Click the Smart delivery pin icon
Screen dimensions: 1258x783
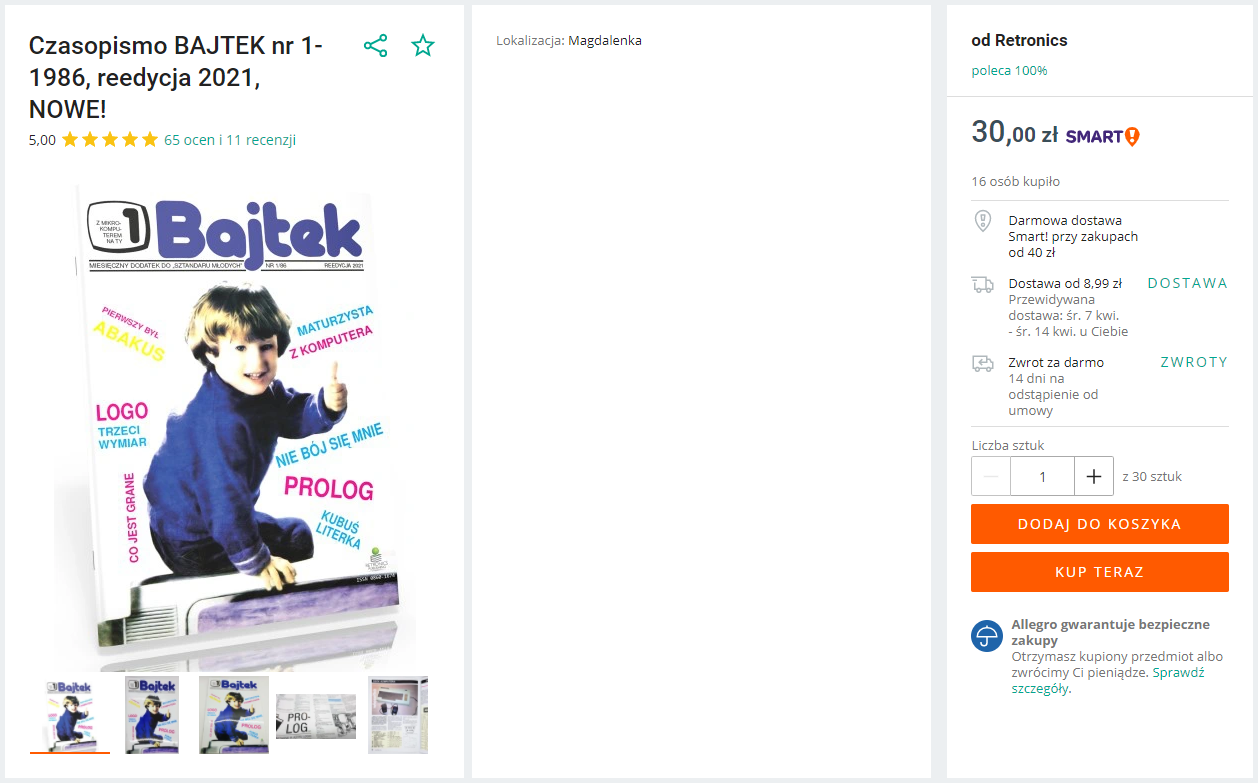[x=982, y=221]
